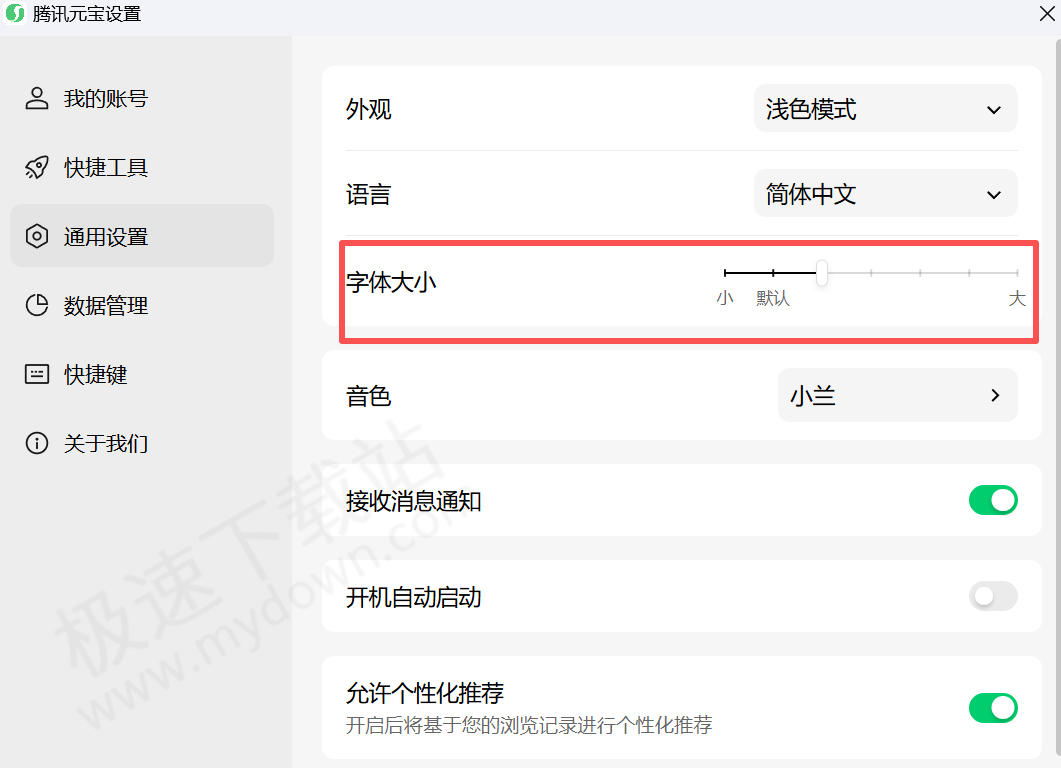Image resolution: width=1061 pixels, height=768 pixels.
Task: Set font size slider to 默认
Action: pos(772,271)
